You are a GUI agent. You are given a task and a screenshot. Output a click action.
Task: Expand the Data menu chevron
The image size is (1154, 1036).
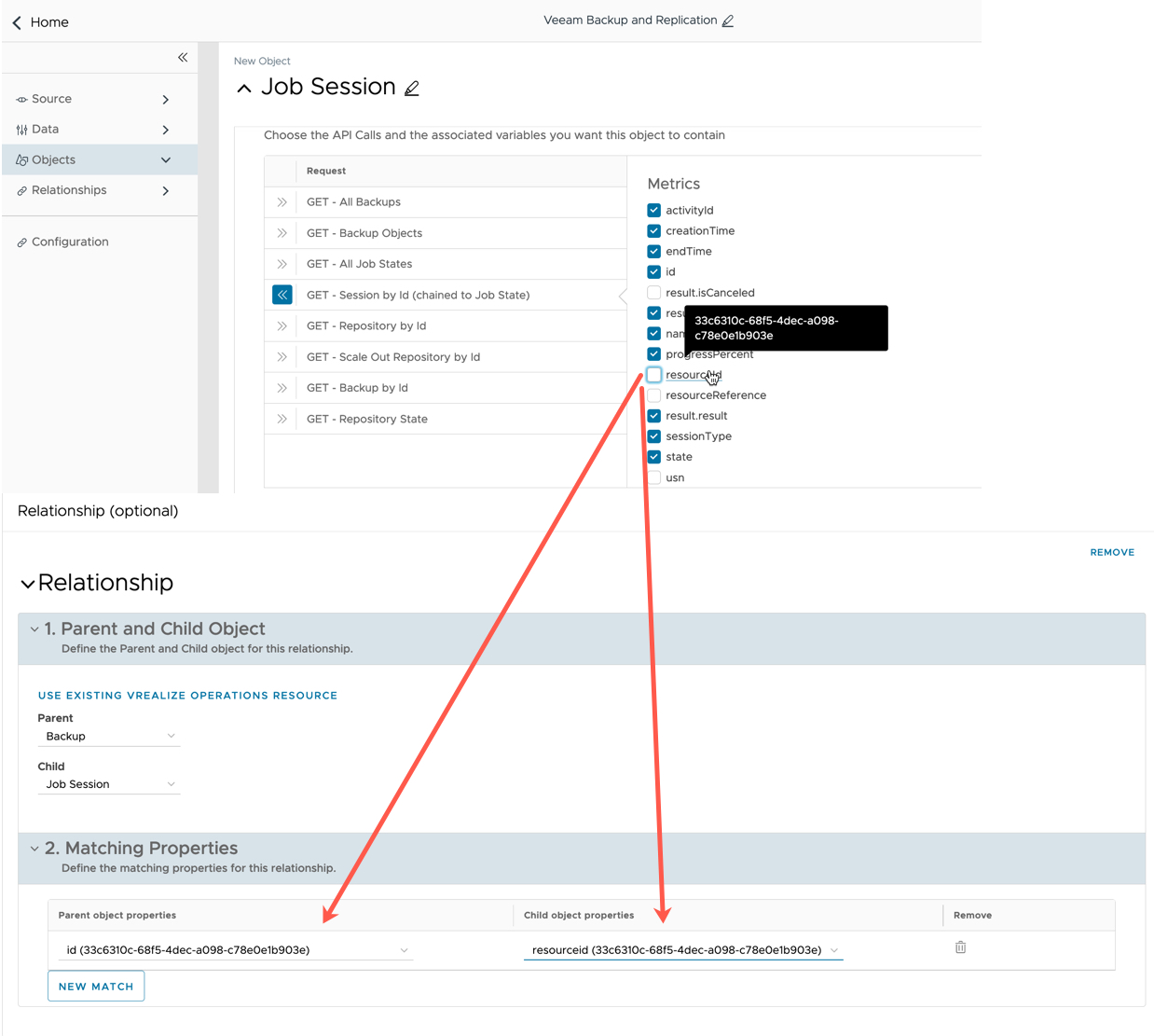[166, 130]
